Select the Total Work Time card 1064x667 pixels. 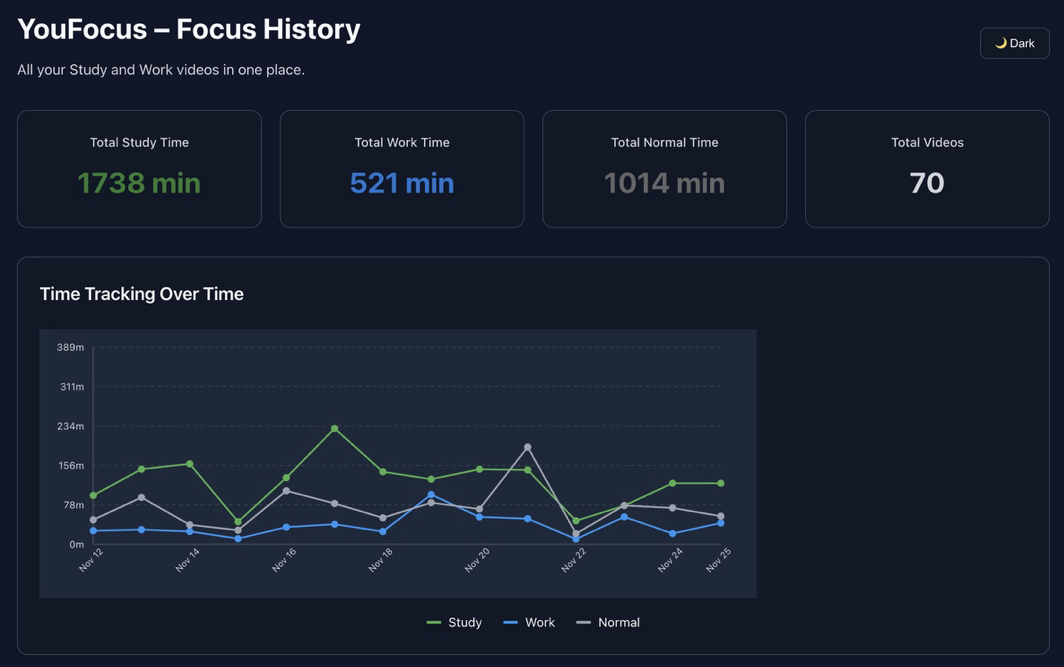(401, 168)
